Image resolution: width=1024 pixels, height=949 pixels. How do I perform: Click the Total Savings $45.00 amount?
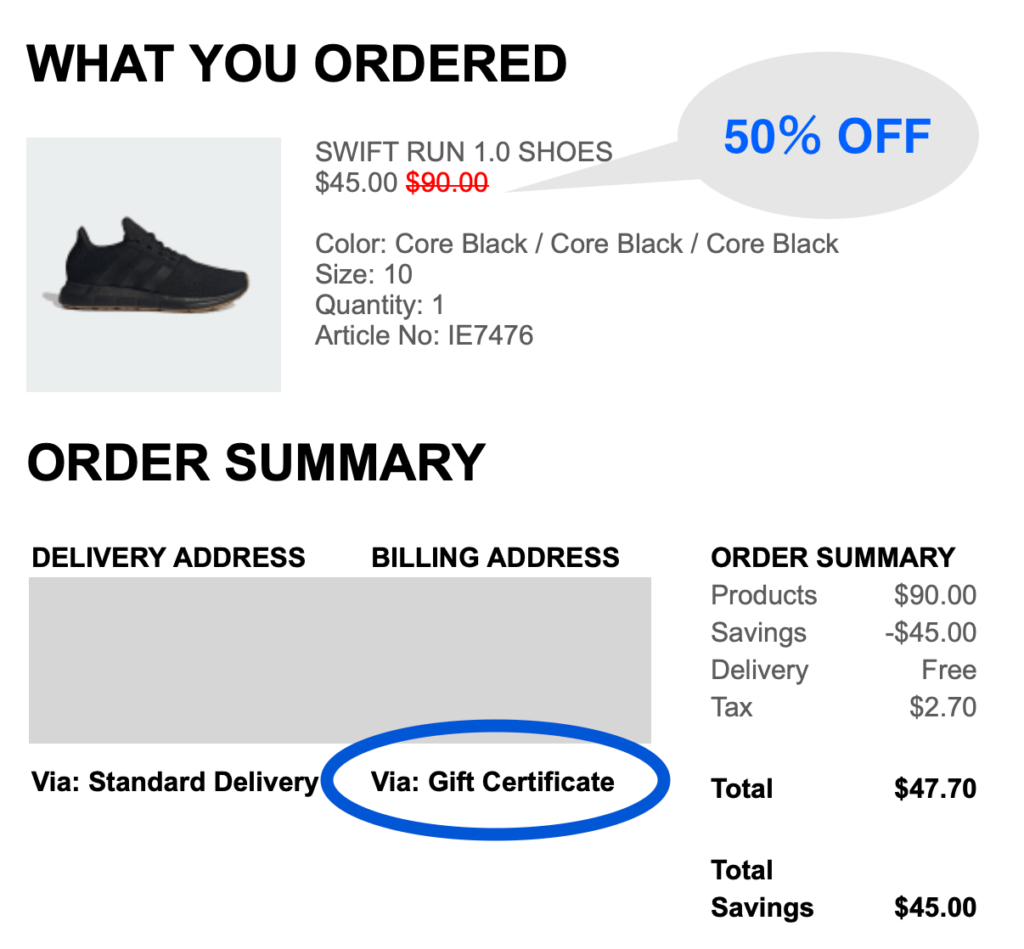pos(934,907)
